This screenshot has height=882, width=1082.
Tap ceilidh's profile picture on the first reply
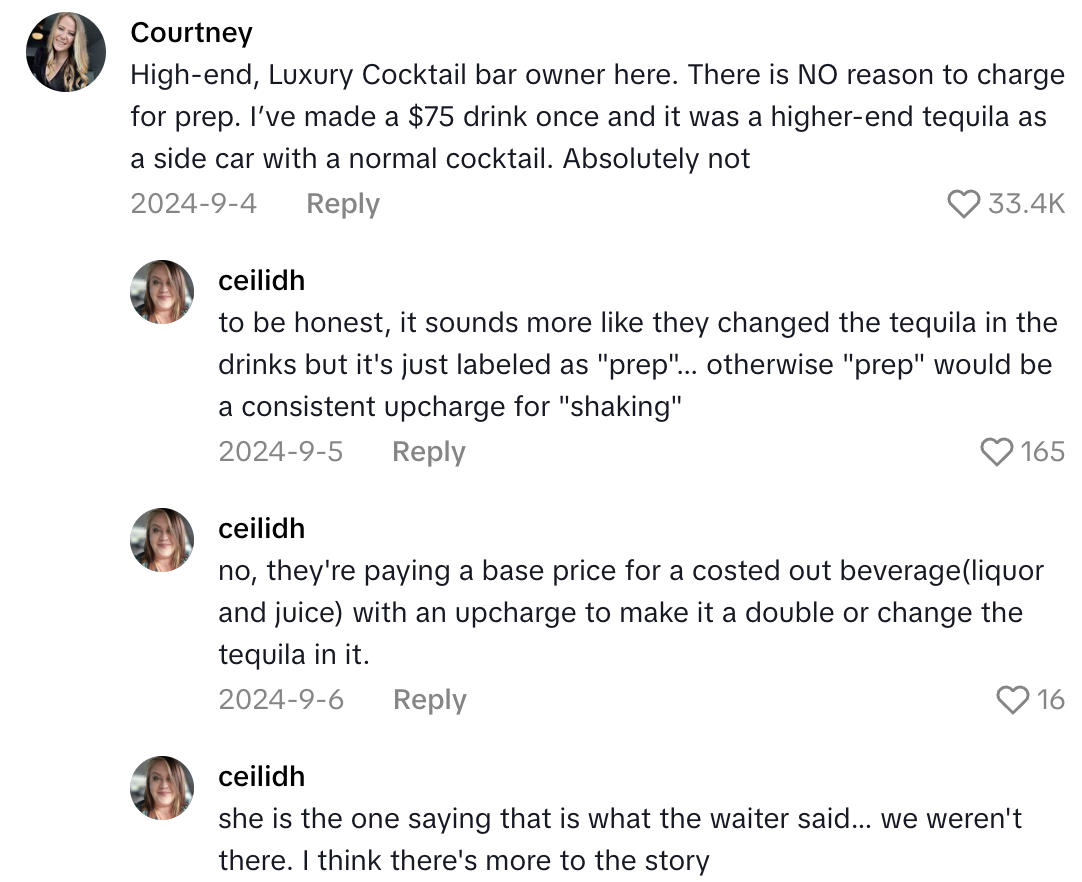[x=161, y=291]
